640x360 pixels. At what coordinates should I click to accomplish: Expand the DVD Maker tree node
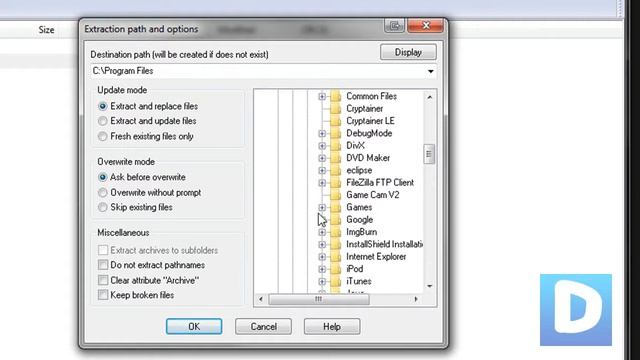tap(322, 158)
